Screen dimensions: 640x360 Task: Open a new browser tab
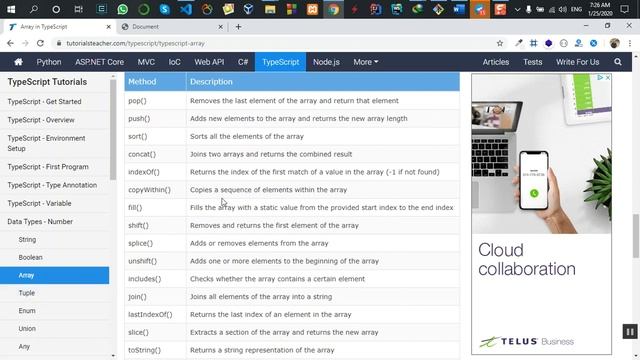tap(238, 27)
